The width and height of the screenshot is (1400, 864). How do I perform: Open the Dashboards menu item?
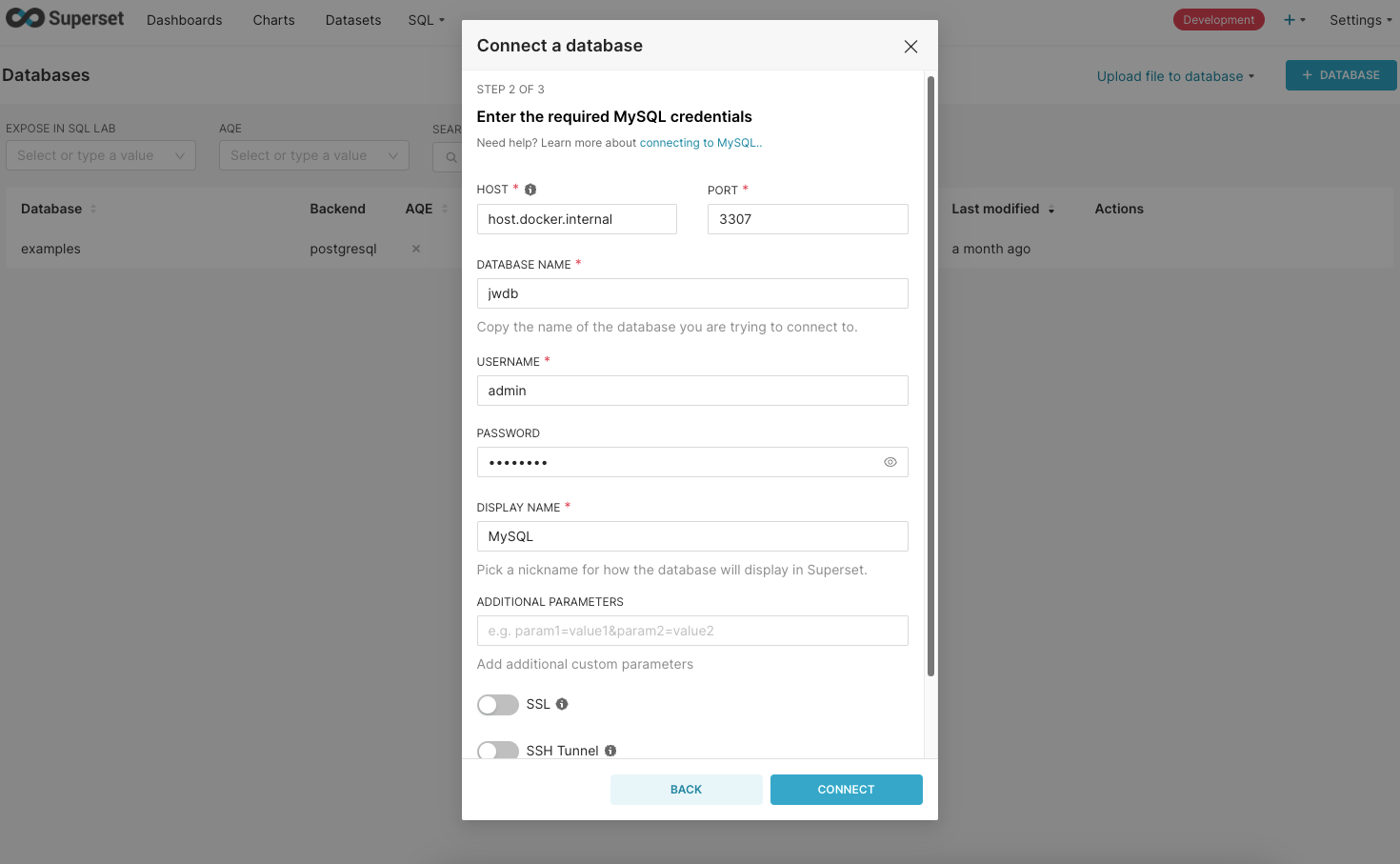[x=184, y=20]
